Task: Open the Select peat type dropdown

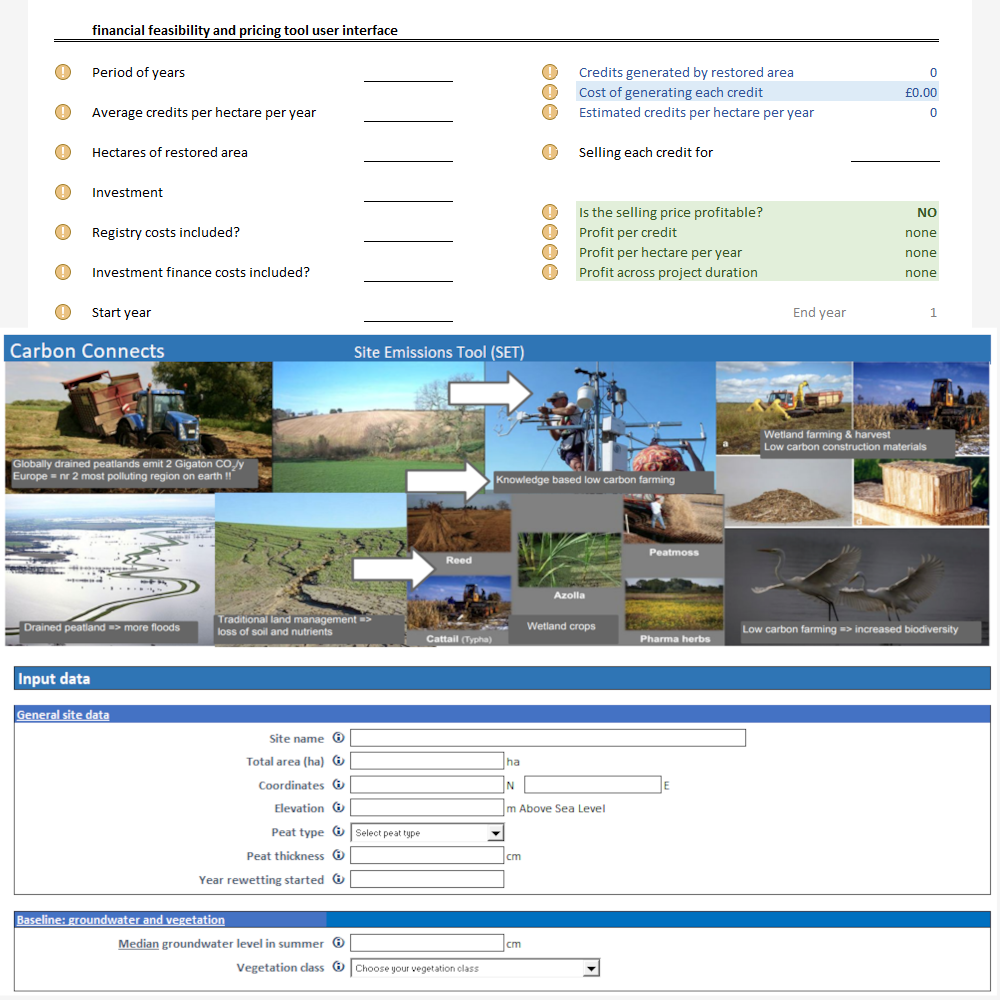Action: [495, 832]
